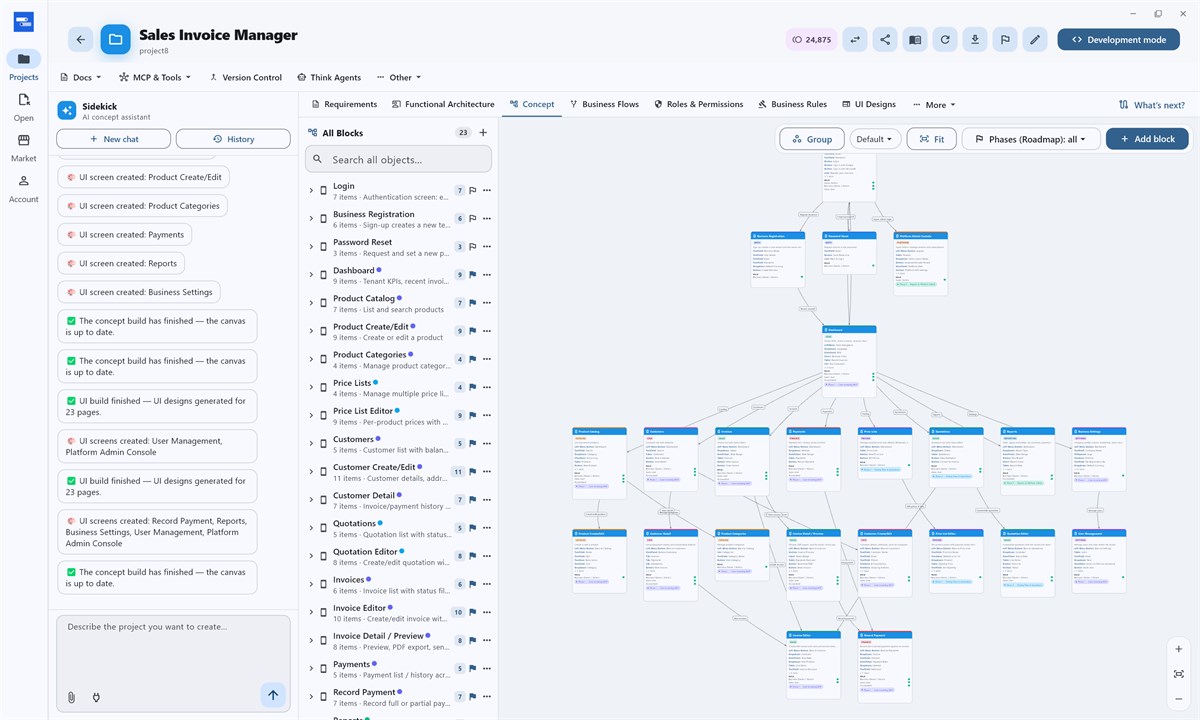The width and height of the screenshot is (1200, 720).
Task: Toggle the phase flag on the Payments block
Action: [473, 668]
